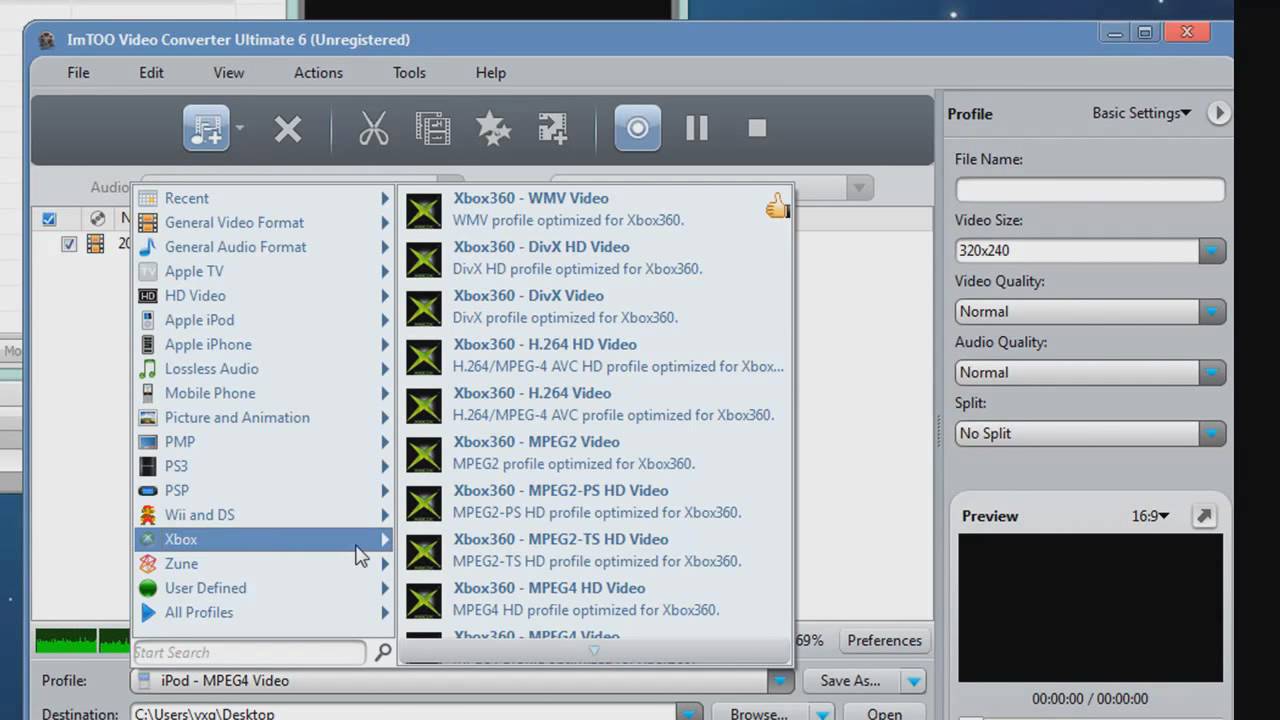The width and height of the screenshot is (1280, 720).
Task: Select the PS3 category
Action: tap(264, 466)
